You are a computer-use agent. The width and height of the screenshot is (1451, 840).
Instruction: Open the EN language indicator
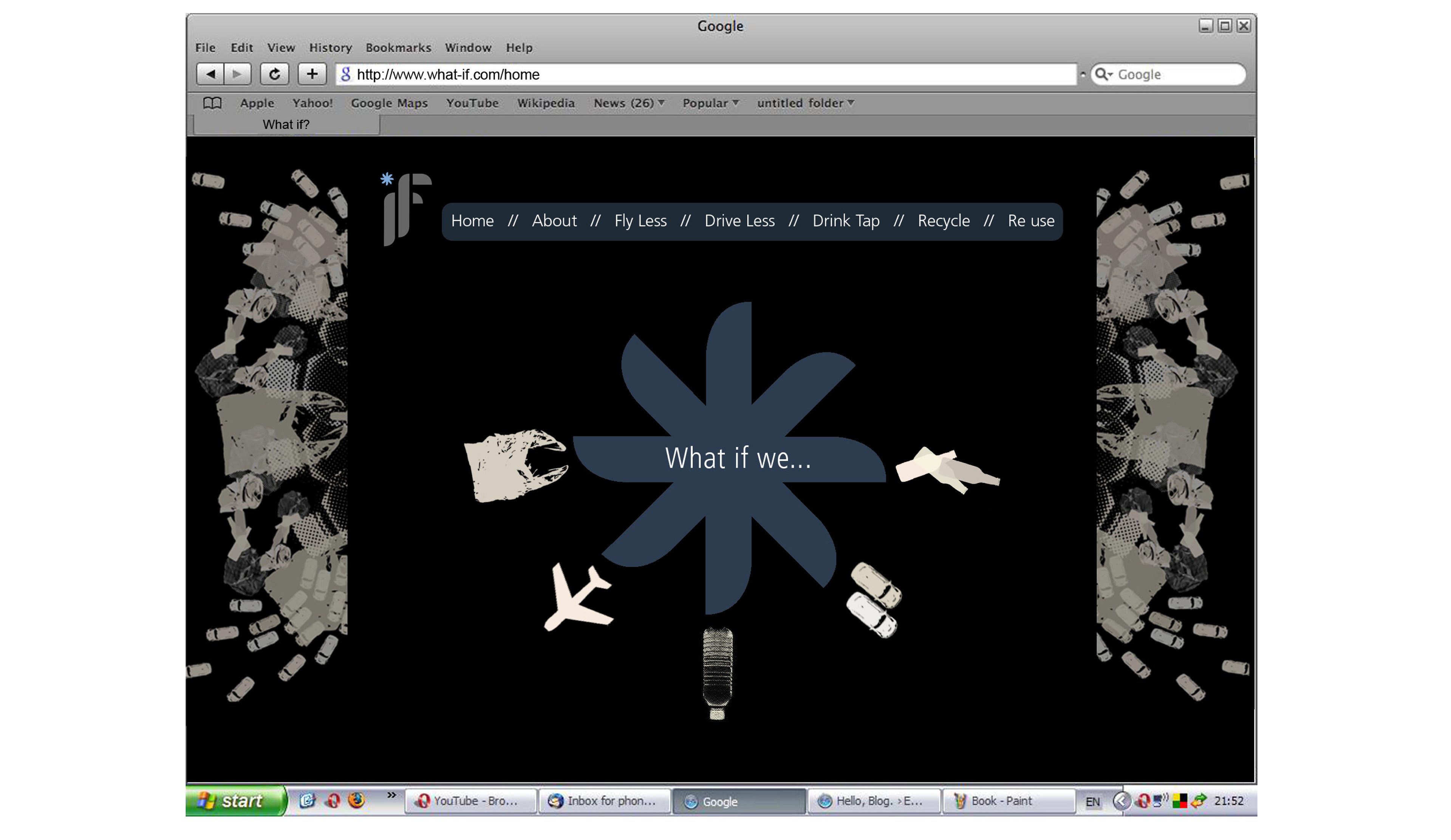click(x=1092, y=801)
